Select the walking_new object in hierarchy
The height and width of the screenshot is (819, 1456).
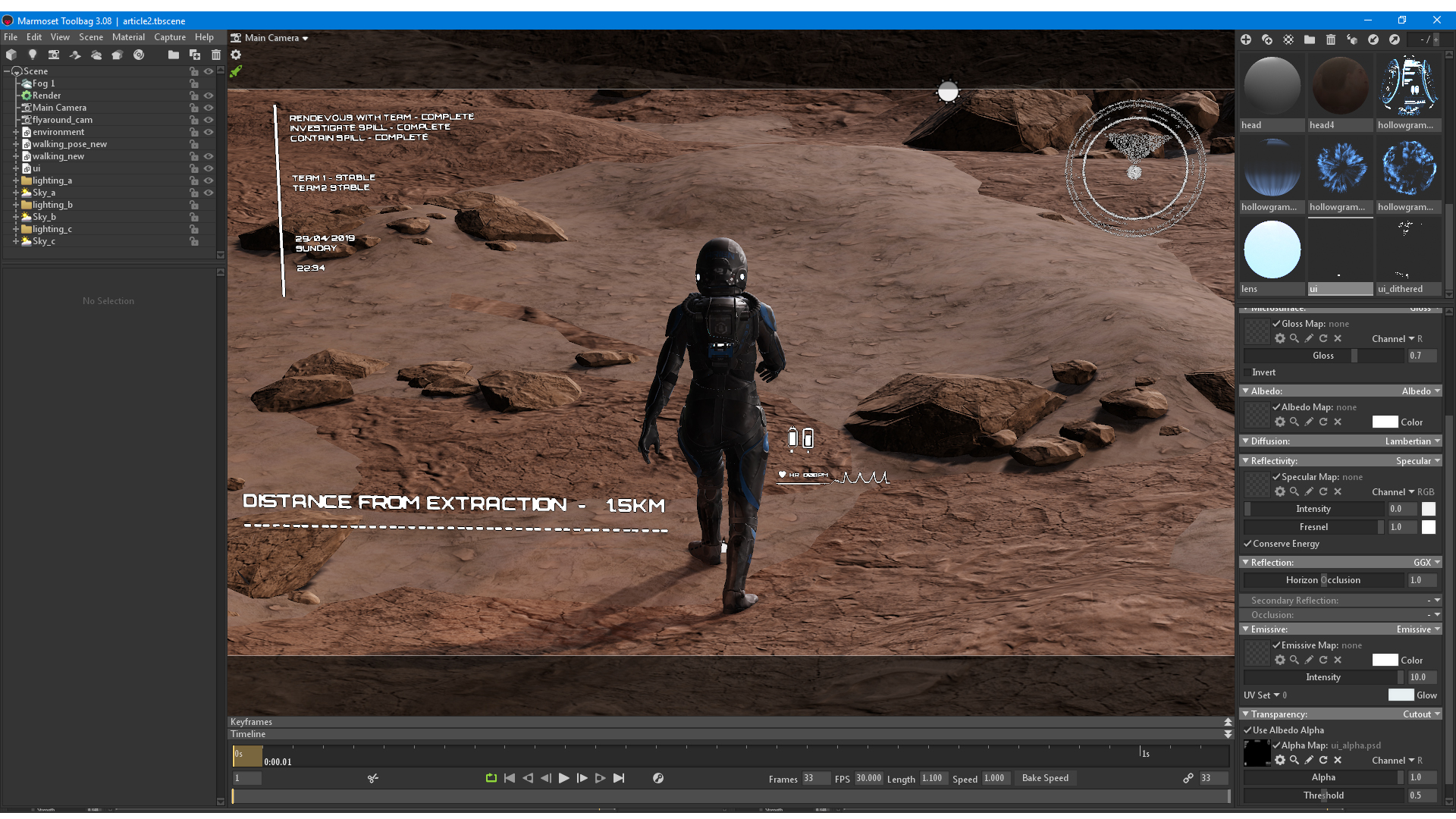pos(58,156)
